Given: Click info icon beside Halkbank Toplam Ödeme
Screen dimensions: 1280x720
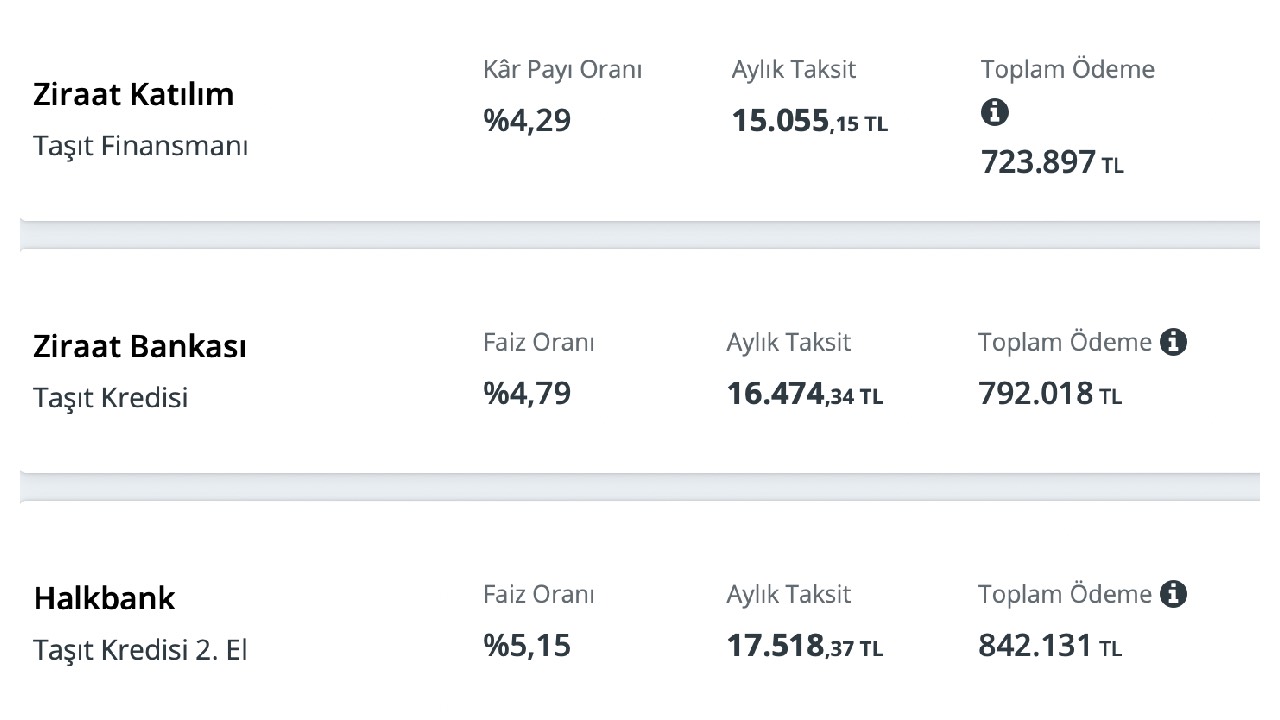Looking at the screenshot, I should coord(1173,594).
